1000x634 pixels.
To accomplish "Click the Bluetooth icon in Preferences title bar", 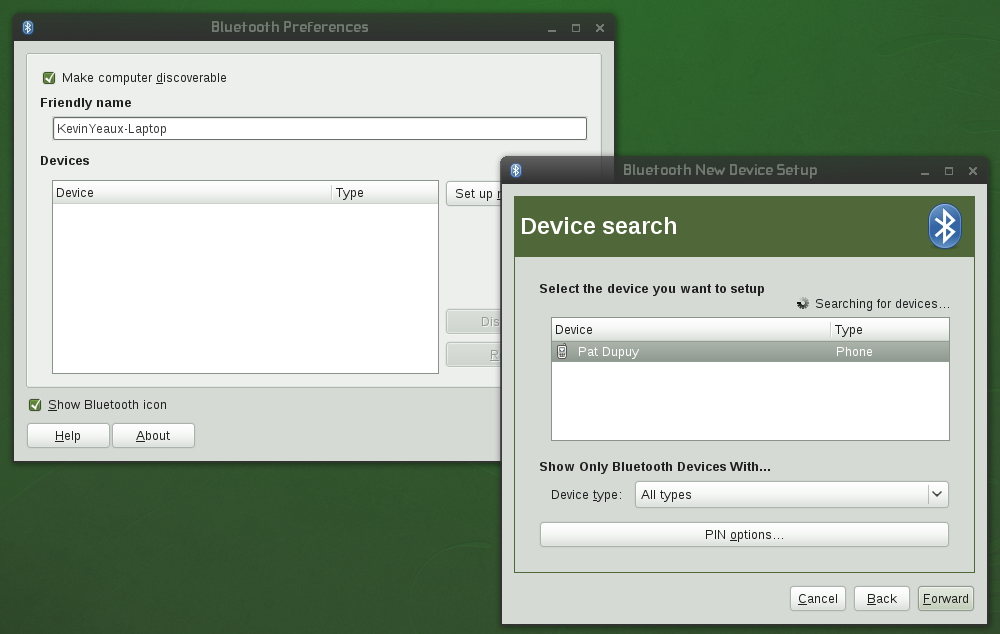I will 28,27.
